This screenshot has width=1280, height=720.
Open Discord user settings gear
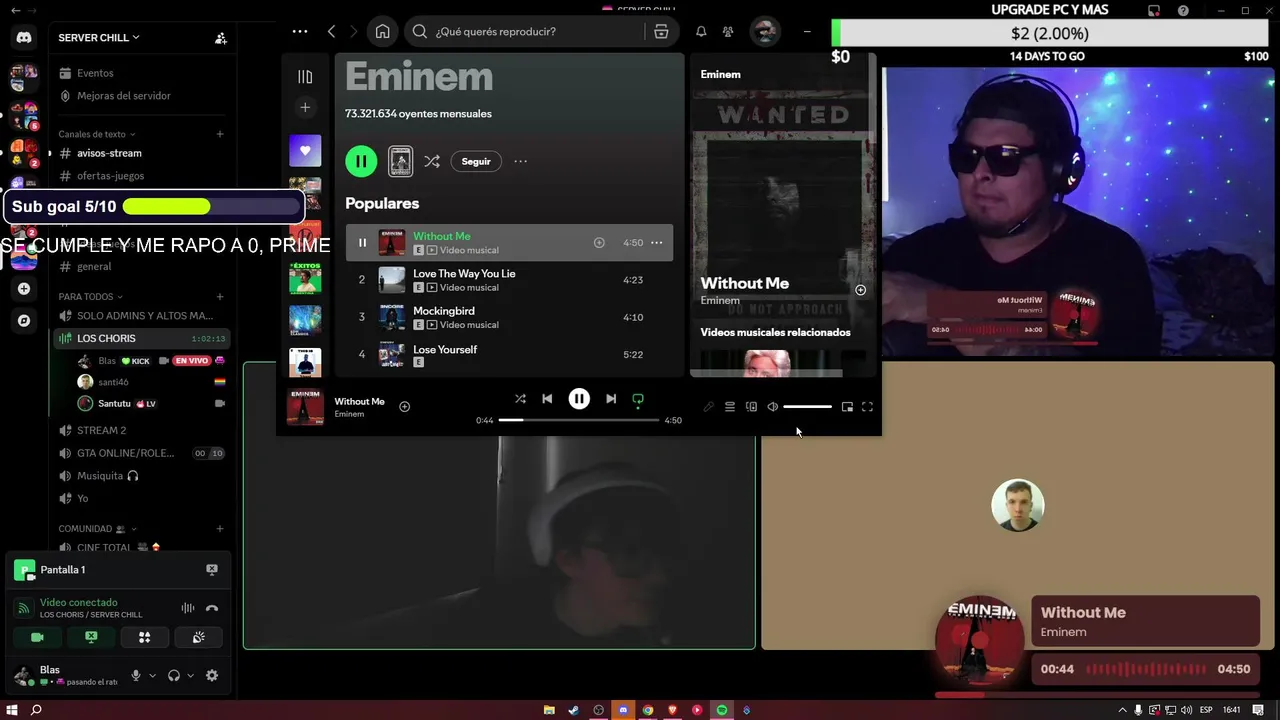(x=212, y=675)
